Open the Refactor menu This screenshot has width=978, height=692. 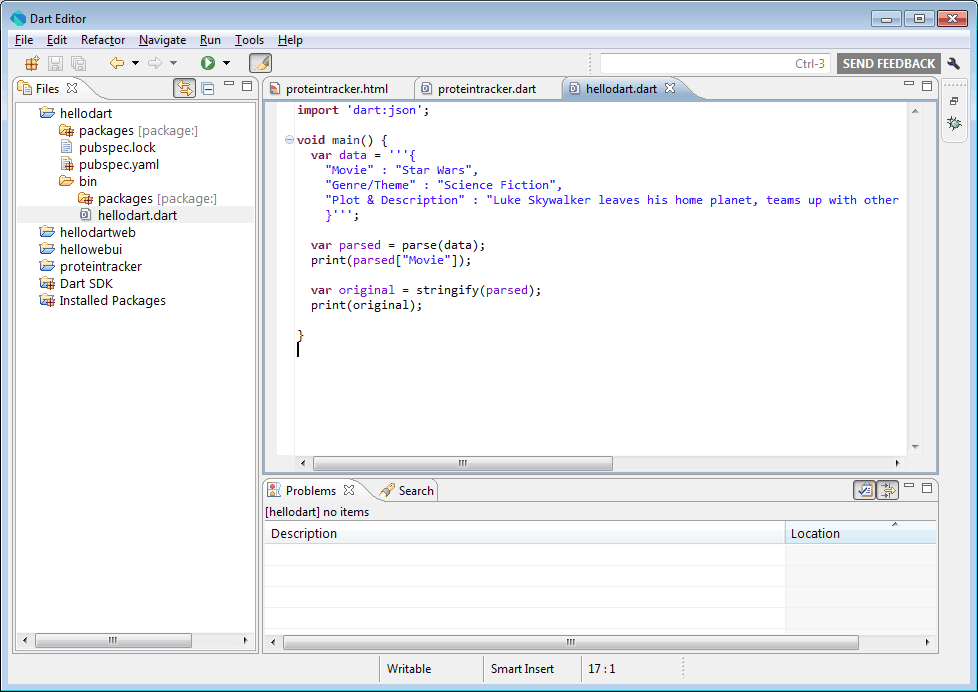coord(103,40)
